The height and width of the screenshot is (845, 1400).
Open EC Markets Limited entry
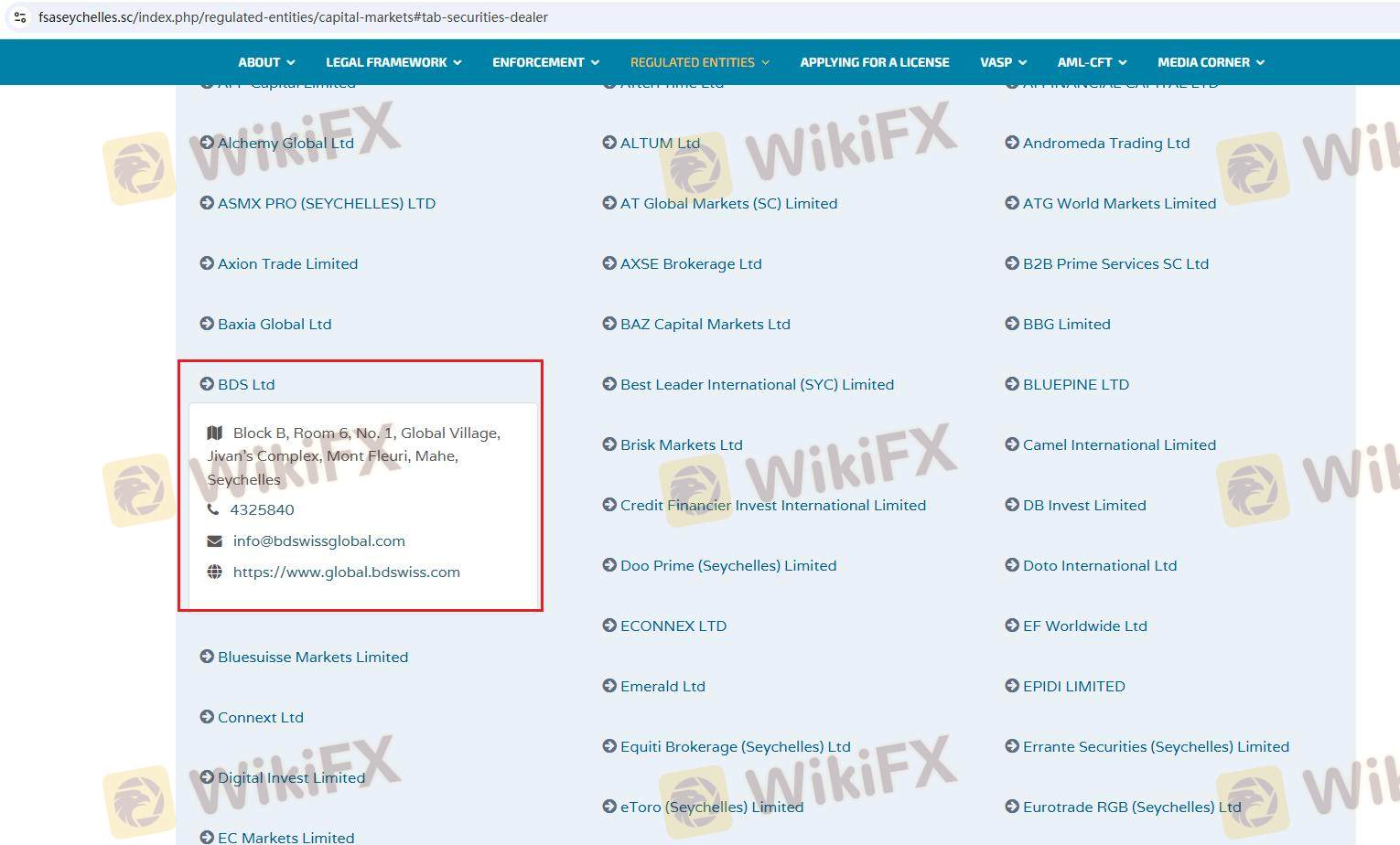[285, 837]
